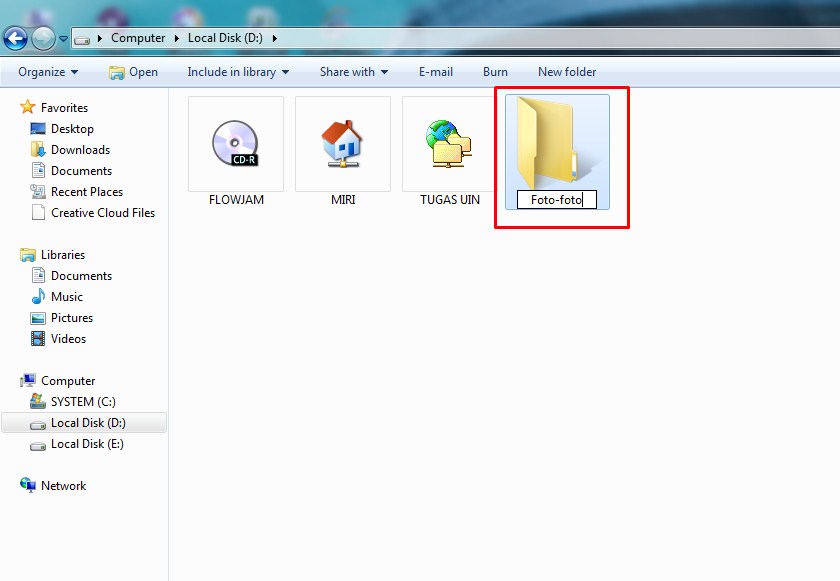Click the FLOWJAM file name label

(236, 200)
